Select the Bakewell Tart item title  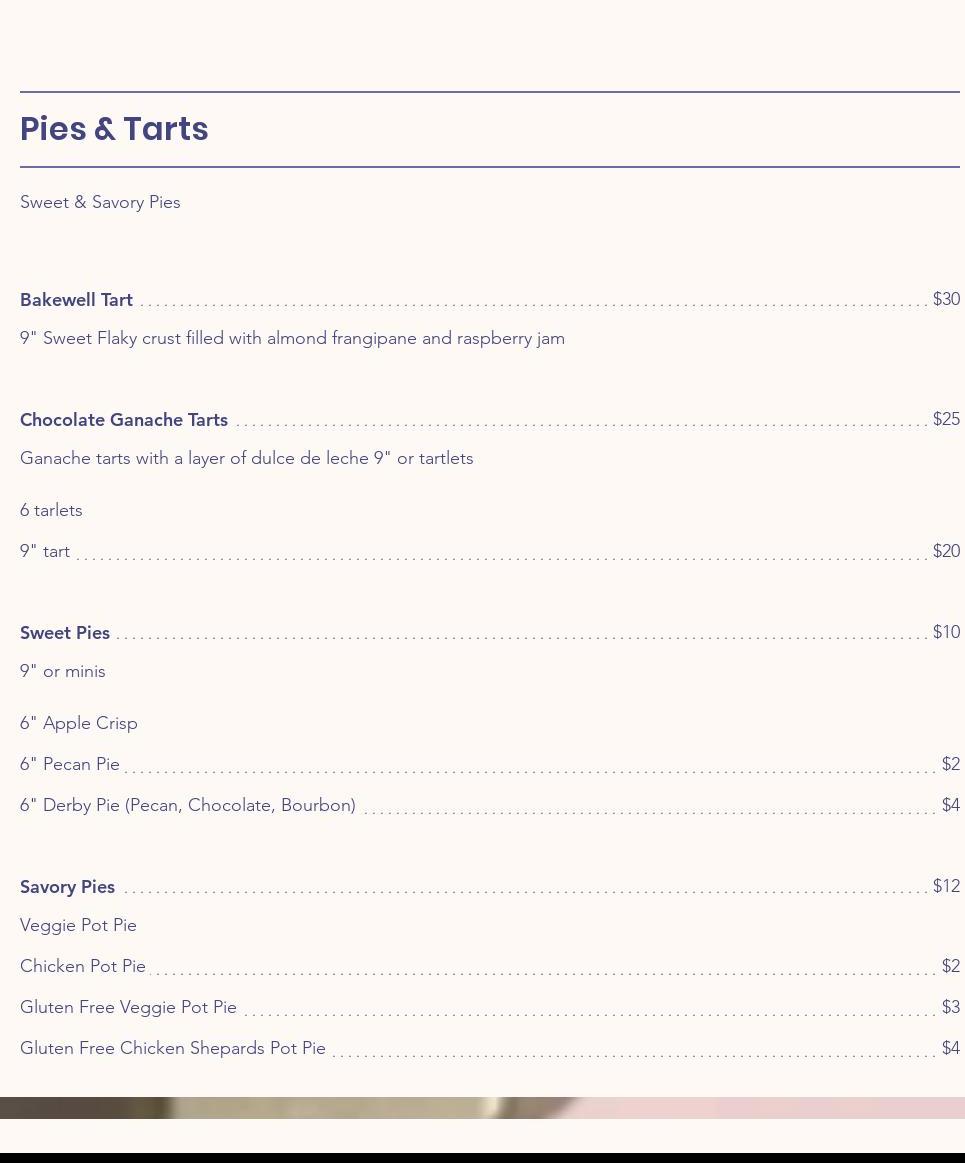coord(76,300)
